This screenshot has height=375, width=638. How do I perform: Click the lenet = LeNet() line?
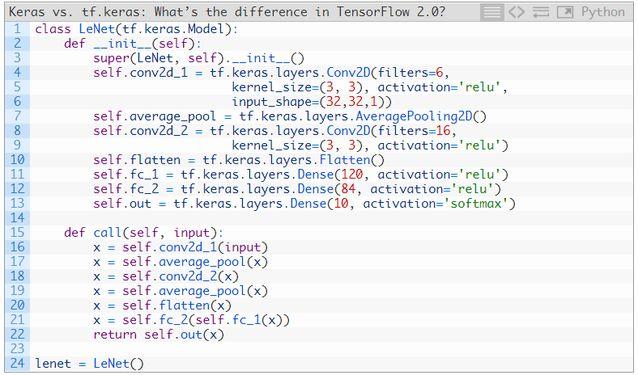tap(90, 363)
